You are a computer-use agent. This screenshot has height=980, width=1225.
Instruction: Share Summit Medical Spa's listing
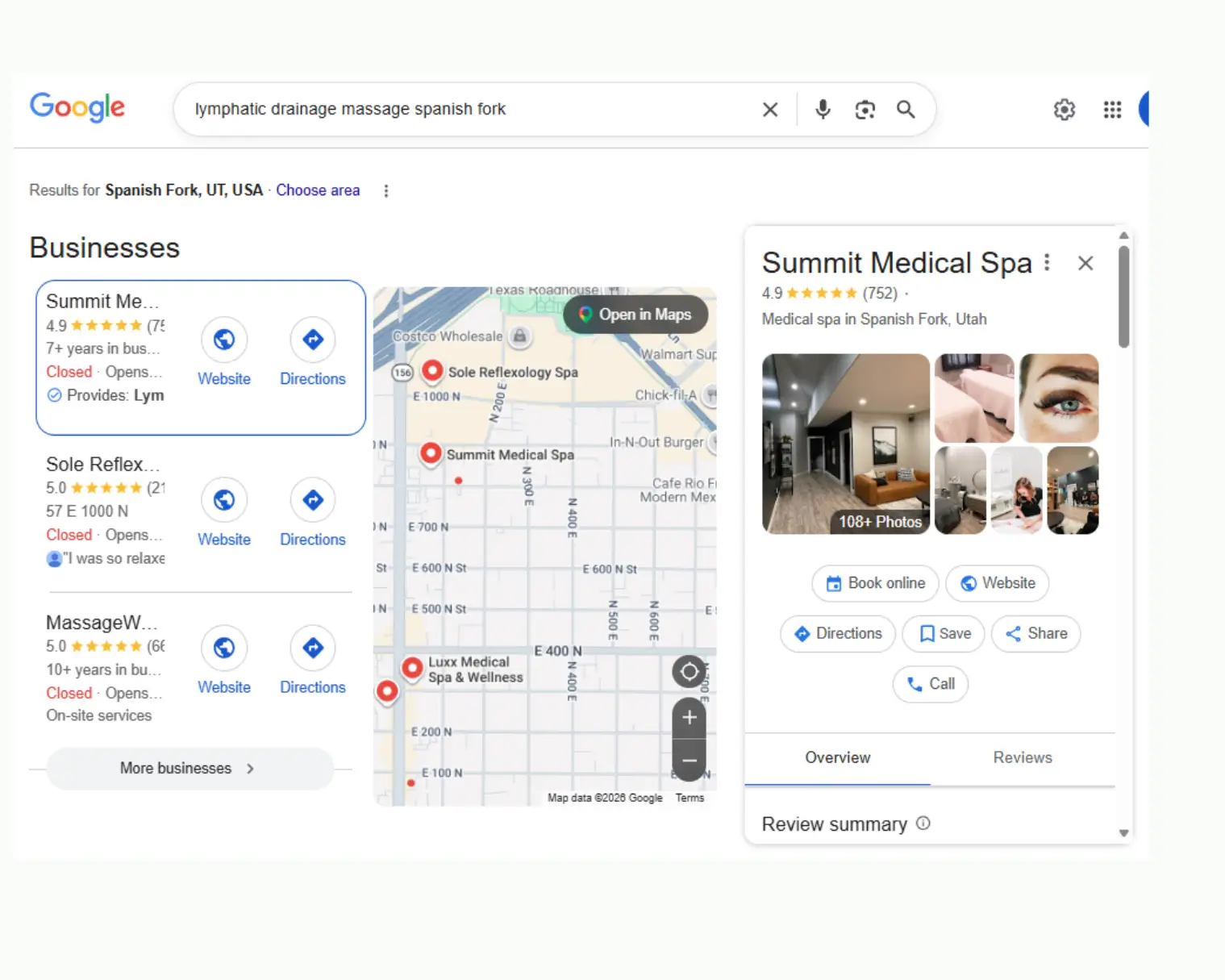coord(1035,634)
